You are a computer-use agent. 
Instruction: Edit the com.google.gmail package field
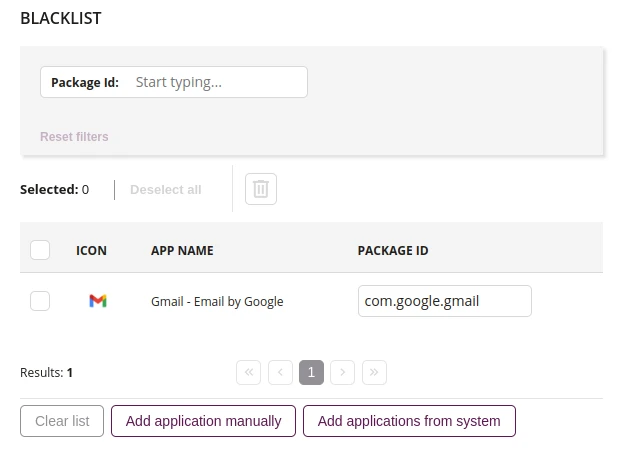point(445,301)
